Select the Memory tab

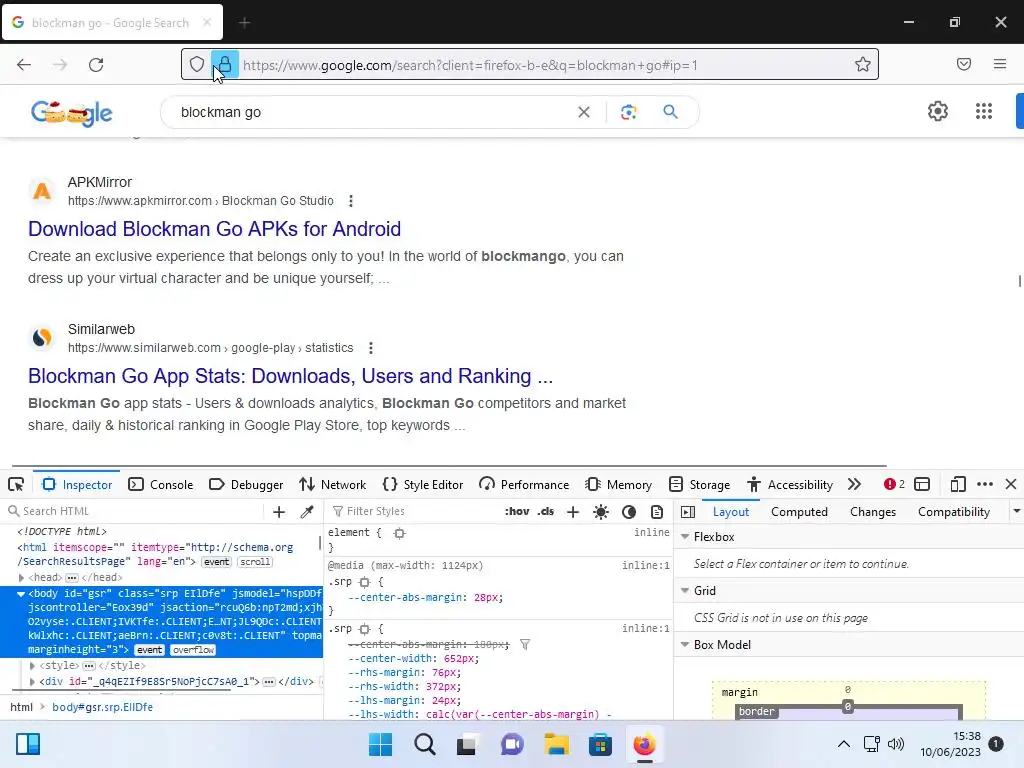pos(618,485)
